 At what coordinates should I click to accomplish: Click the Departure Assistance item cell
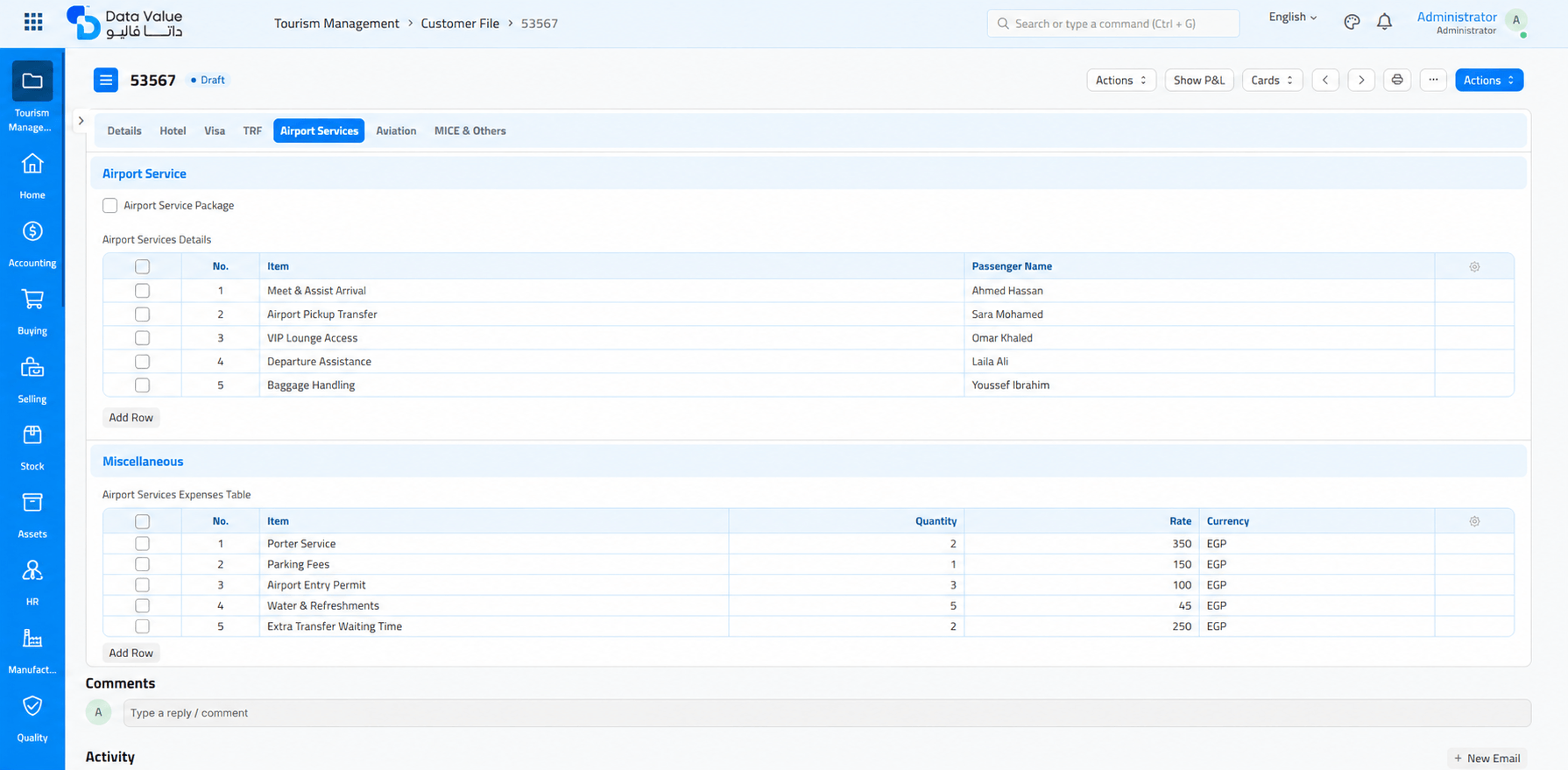click(611, 362)
